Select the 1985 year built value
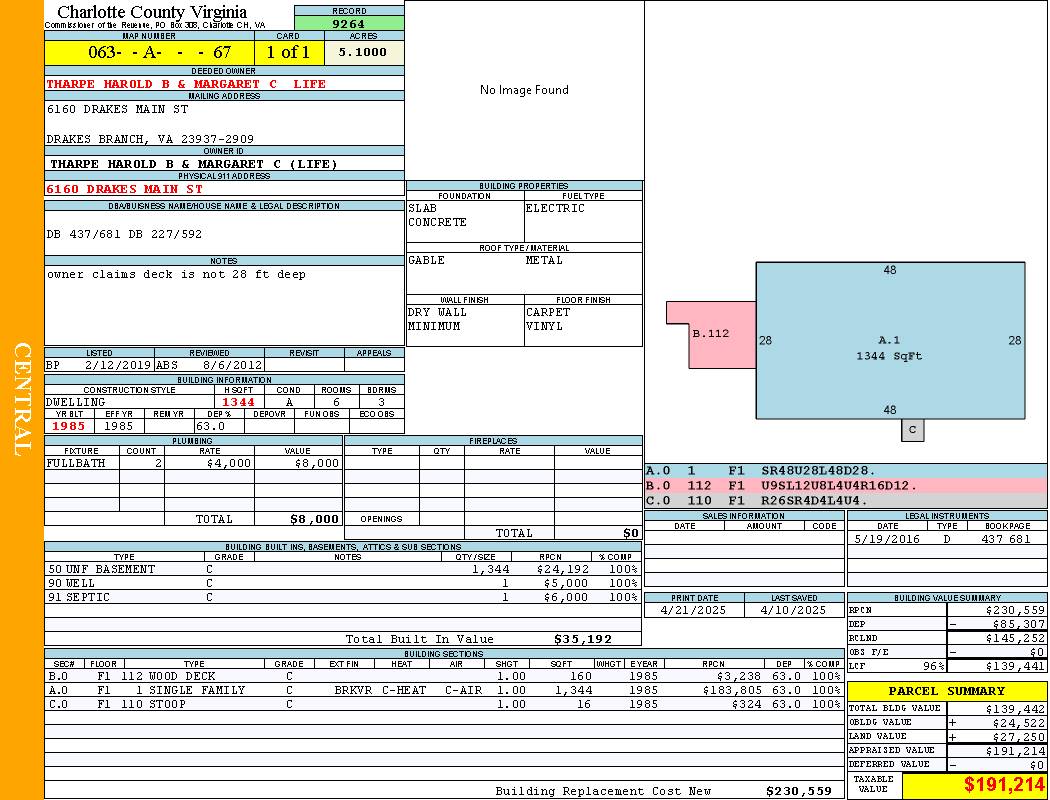This screenshot has height=800, width=1050. (x=69, y=426)
